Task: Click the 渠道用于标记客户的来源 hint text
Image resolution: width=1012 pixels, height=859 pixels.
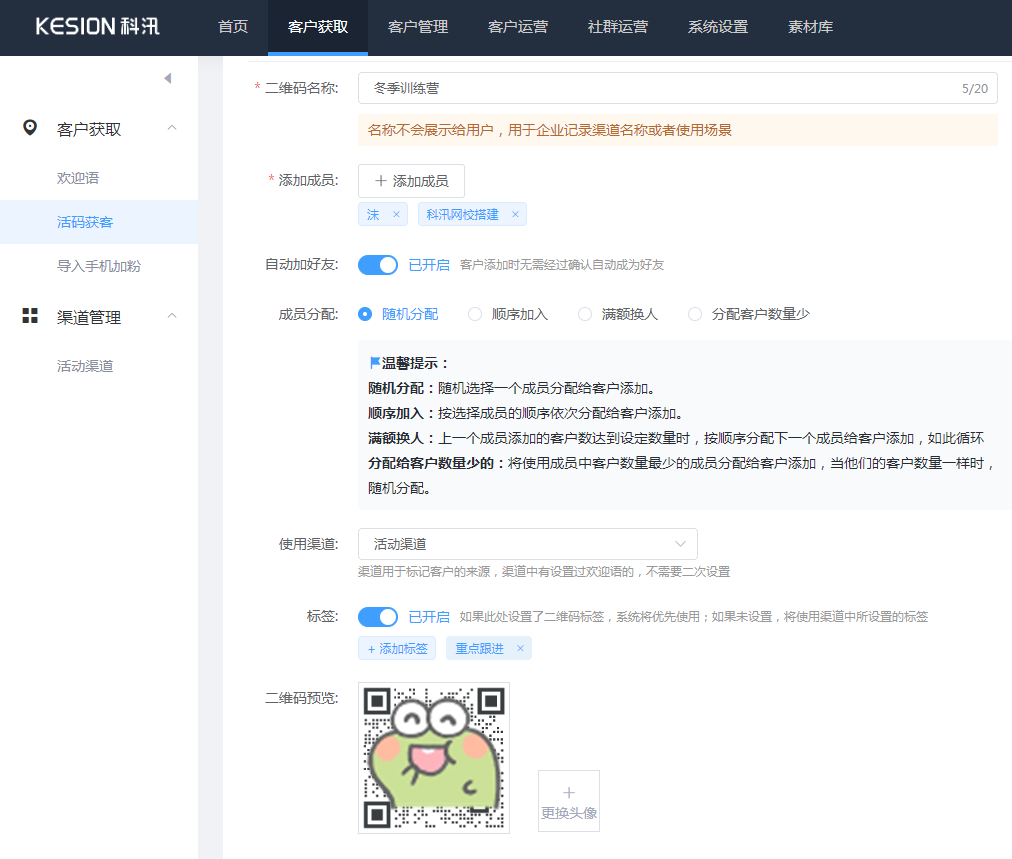Action: click(x=544, y=572)
